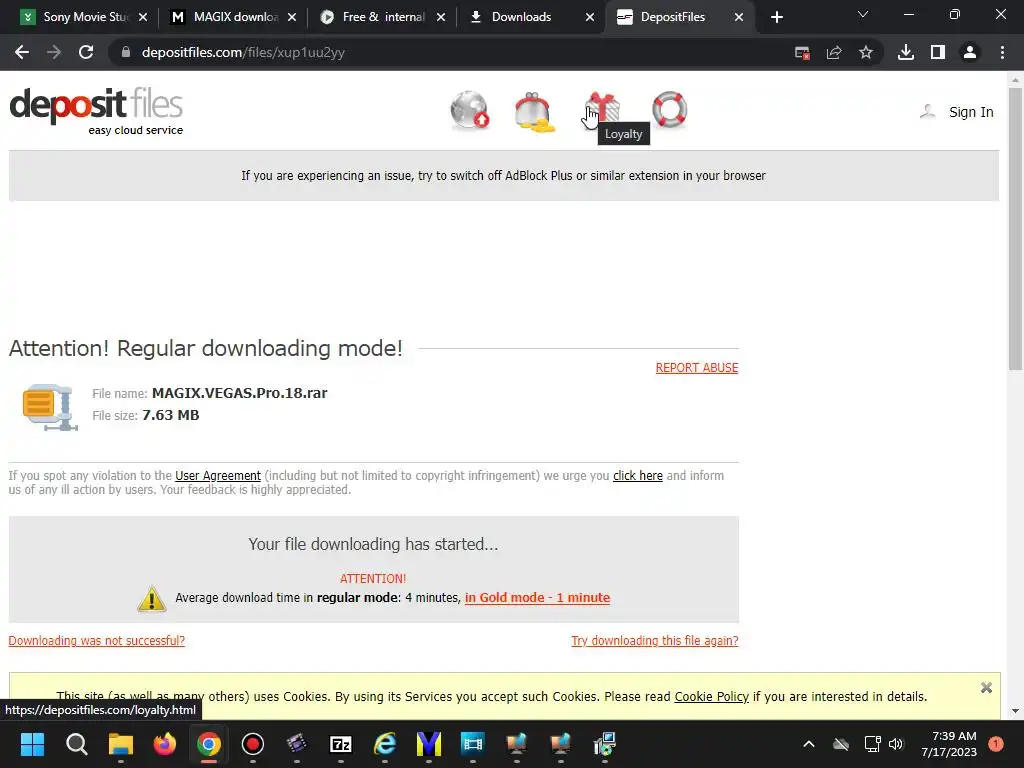Open Chrome profile icon

pos(970,52)
